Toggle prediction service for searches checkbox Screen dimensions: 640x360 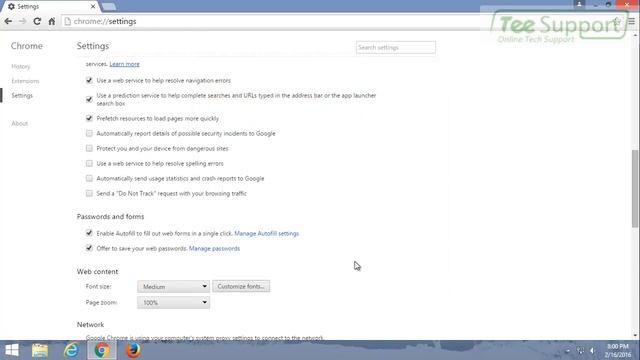(89, 99)
